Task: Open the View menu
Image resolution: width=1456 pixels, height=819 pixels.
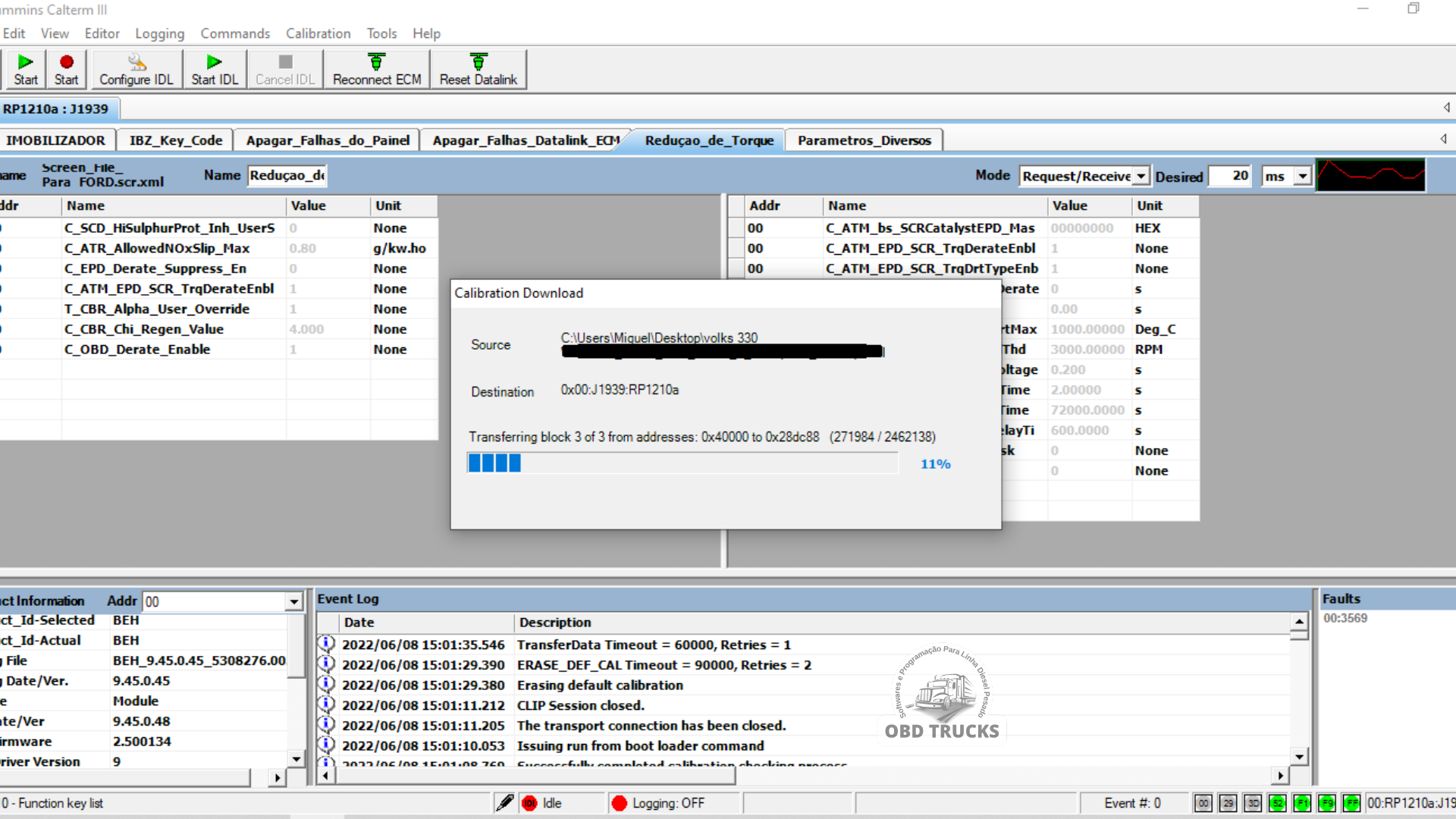Action: click(55, 33)
